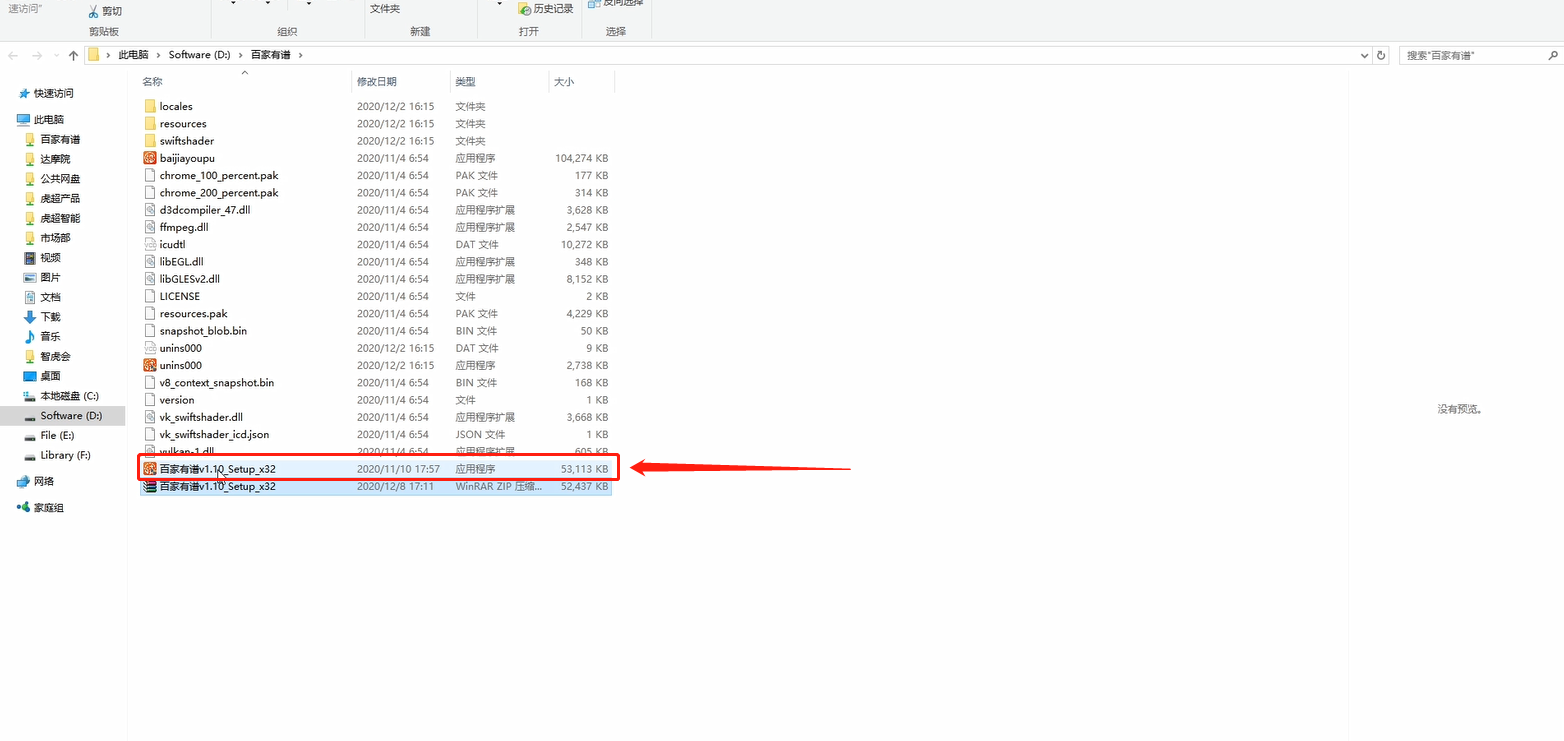Open the address bar history dropdown
Screen dimensions: 1564x741
click(x=1366, y=55)
